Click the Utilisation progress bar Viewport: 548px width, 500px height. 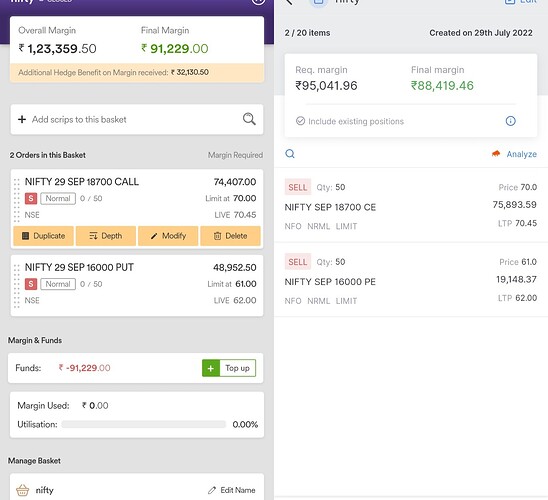(144, 424)
